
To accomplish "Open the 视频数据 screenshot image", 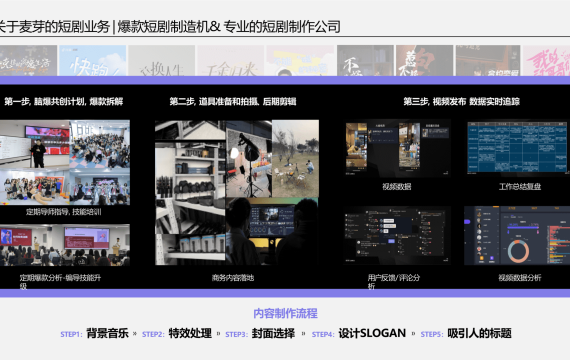I will point(397,148).
